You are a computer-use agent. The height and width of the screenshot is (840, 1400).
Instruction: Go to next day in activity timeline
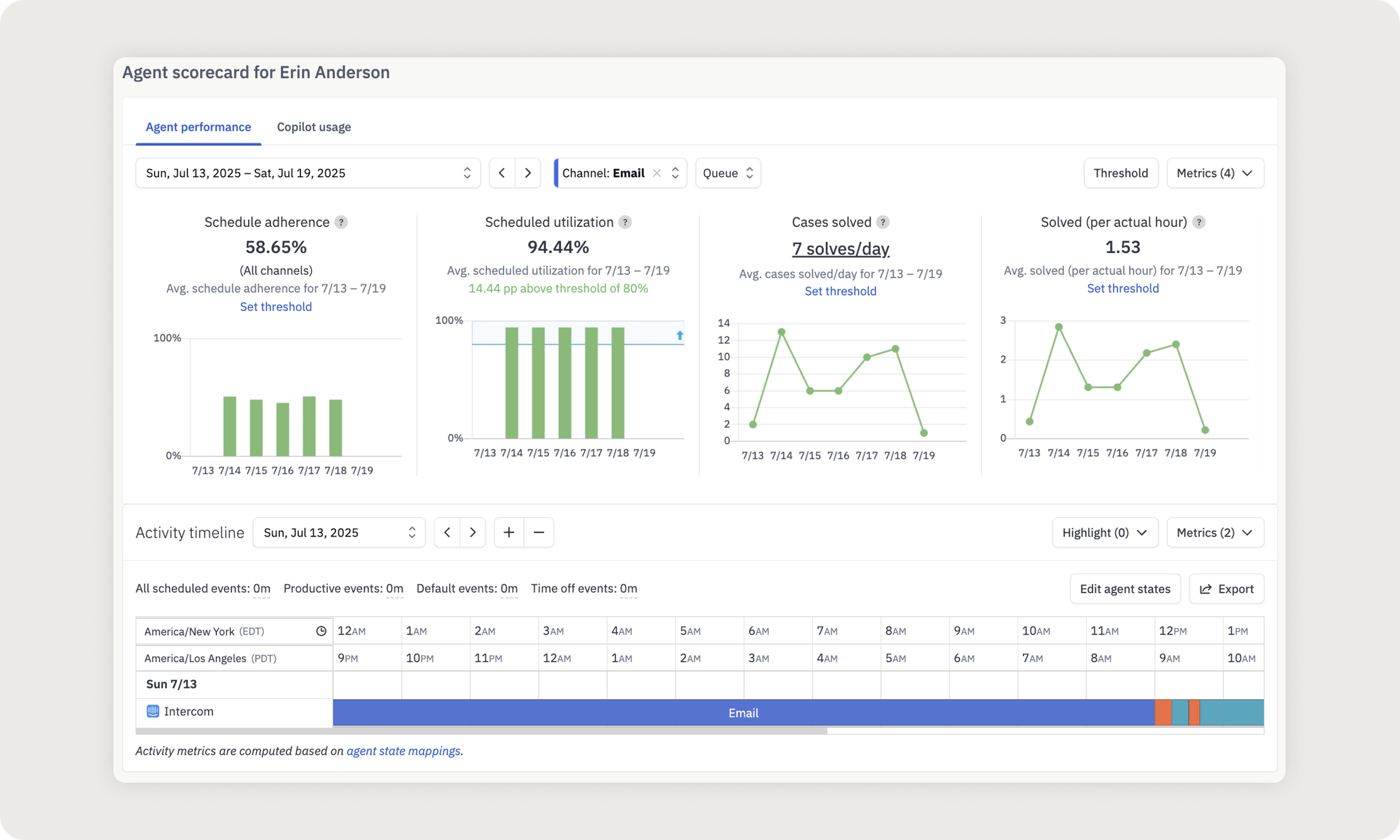[x=473, y=533]
